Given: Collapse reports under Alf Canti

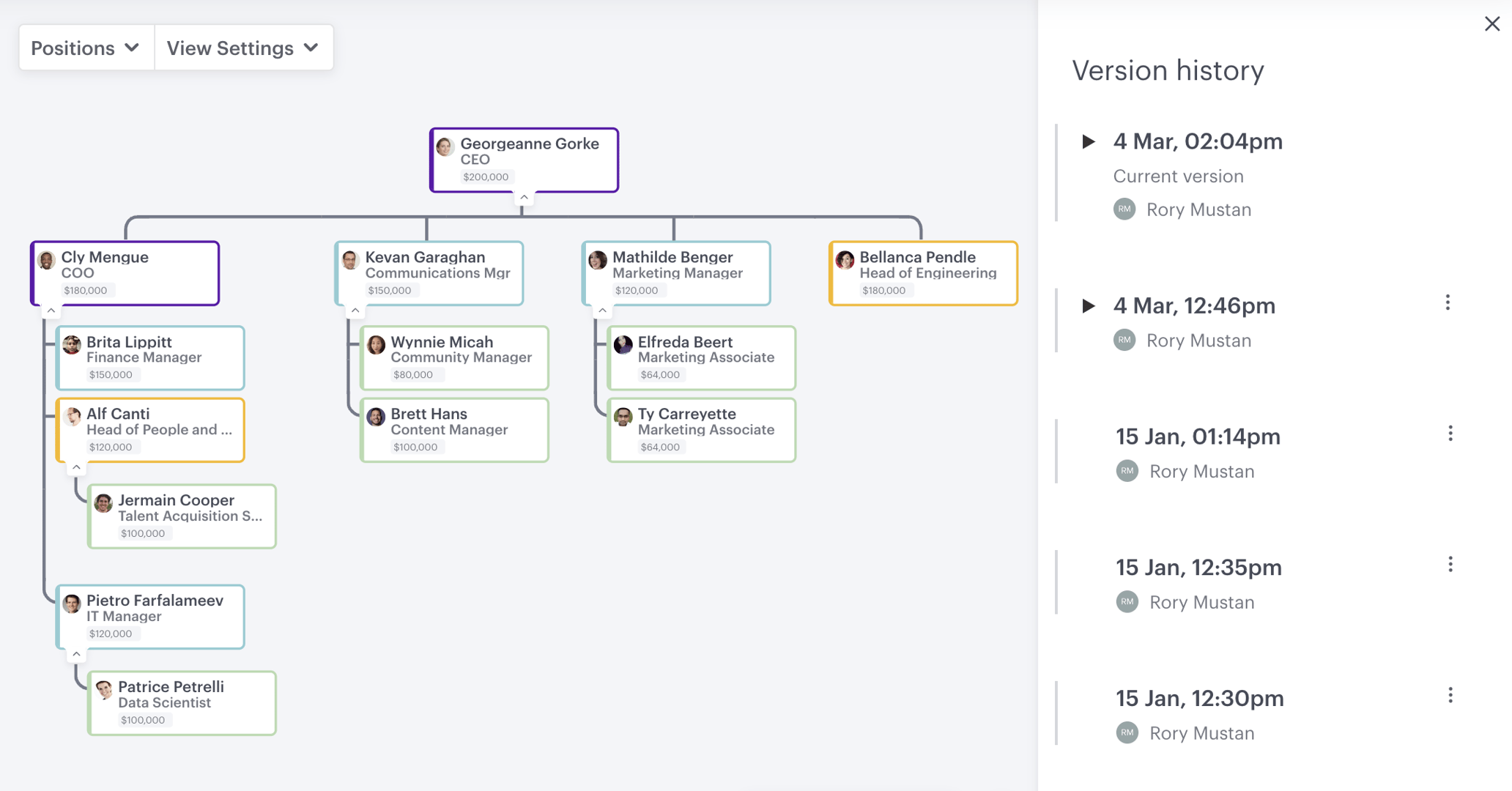Looking at the screenshot, I should (x=76, y=467).
